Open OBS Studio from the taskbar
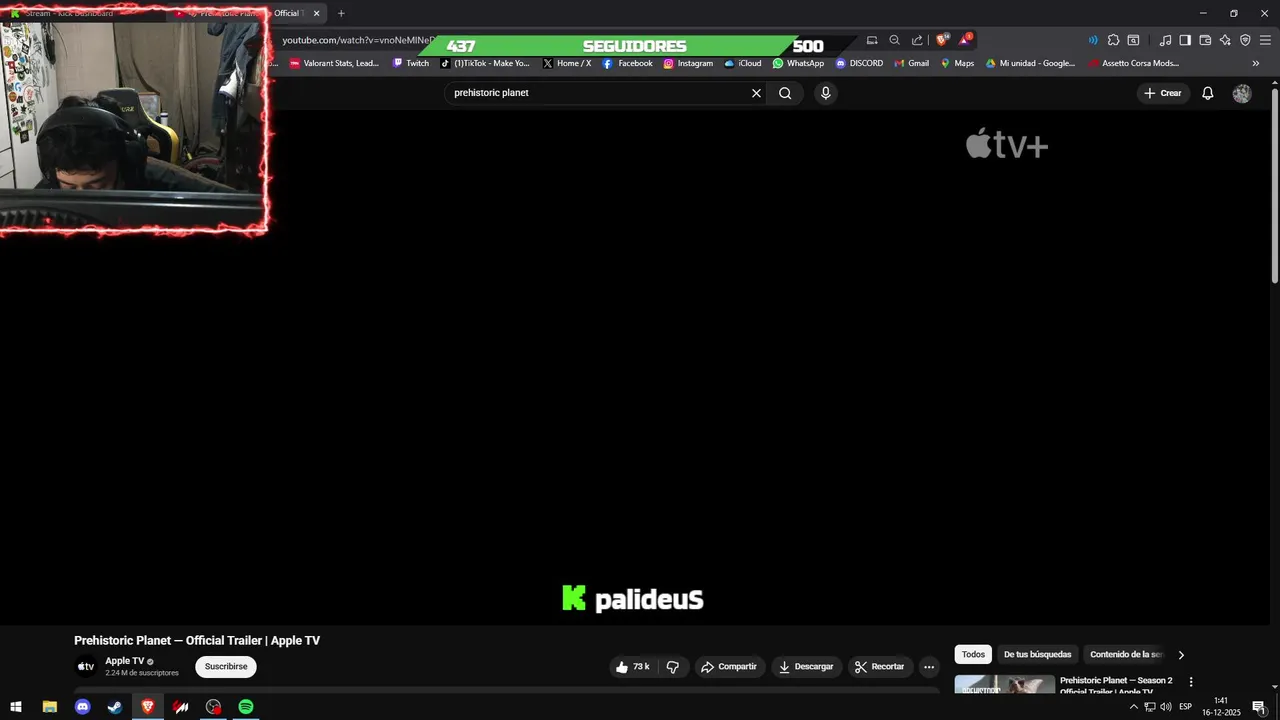 (x=213, y=707)
